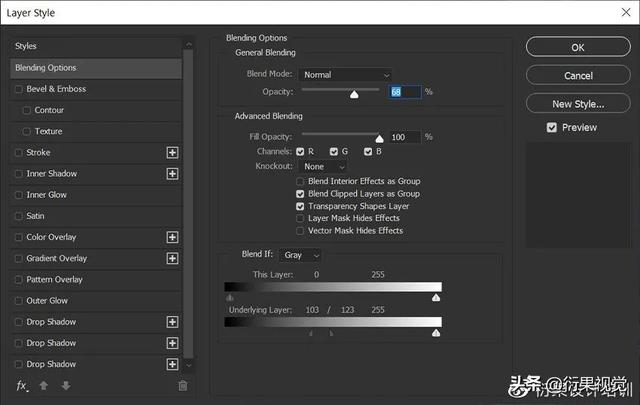Screen dimensions: 640x405
Task: Add another Color Overlay with plus icon
Action: [172, 237]
